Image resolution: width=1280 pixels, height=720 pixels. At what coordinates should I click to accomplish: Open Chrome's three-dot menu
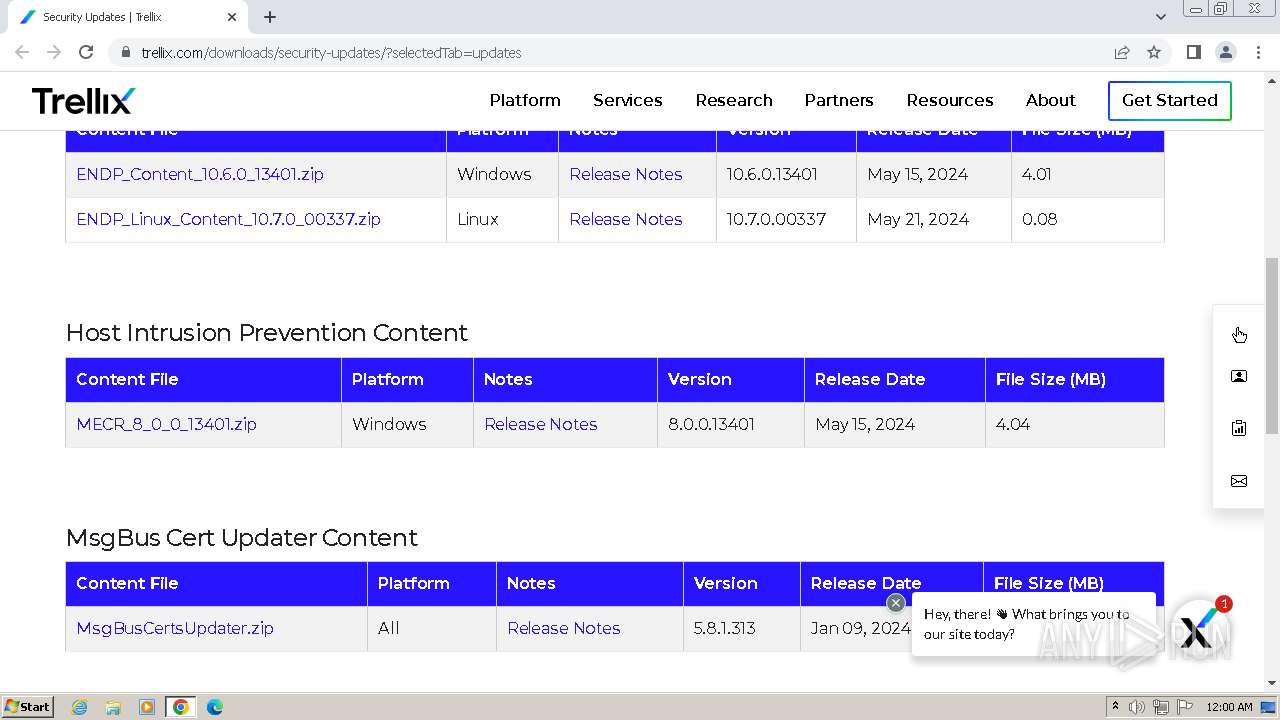[1258, 52]
